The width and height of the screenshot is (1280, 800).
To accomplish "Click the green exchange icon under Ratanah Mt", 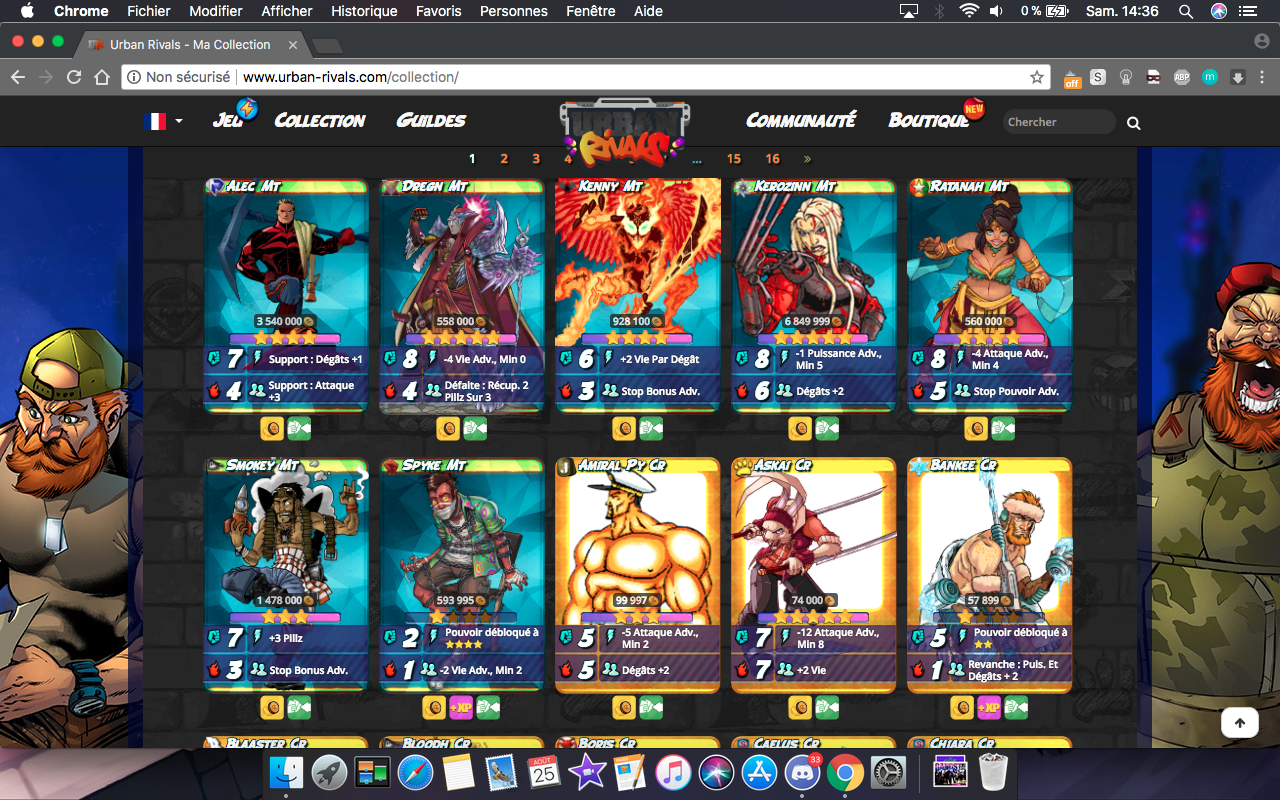I will point(1002,428).
